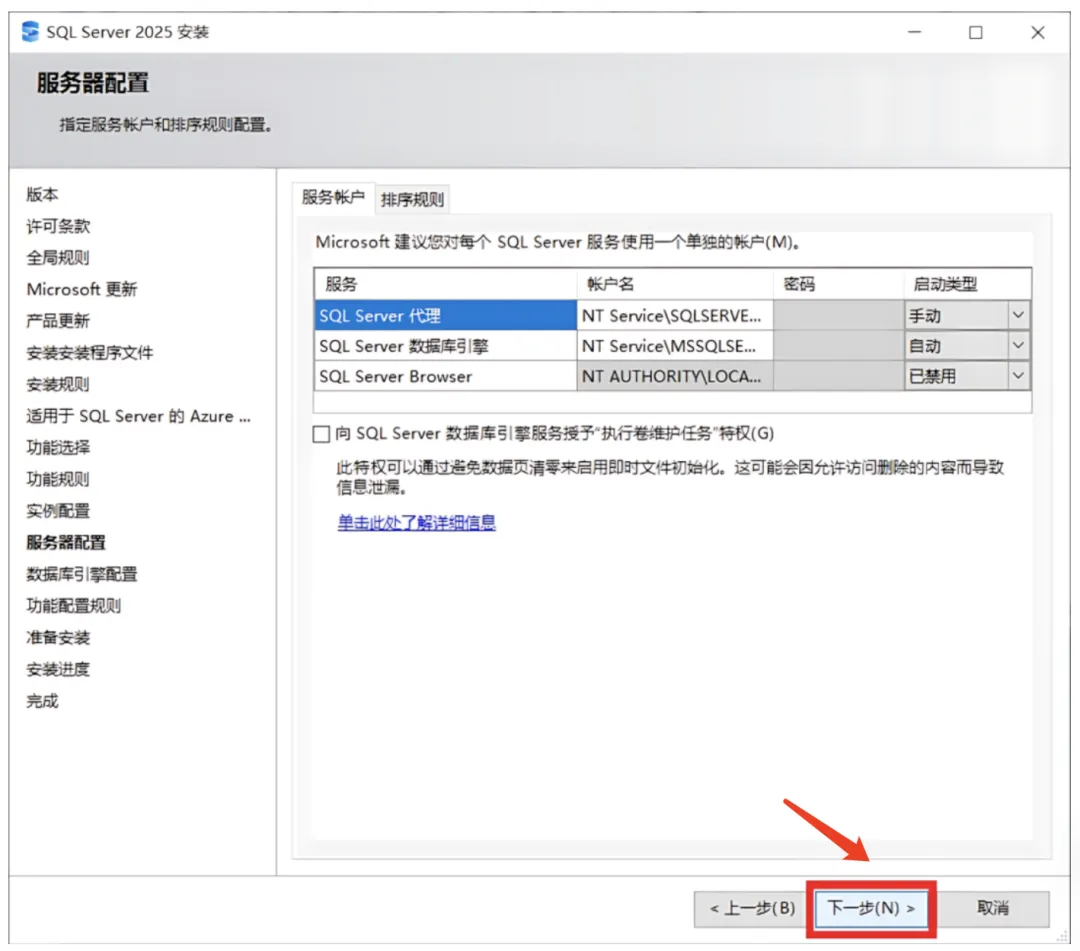Click the SQL Server installer title bar icon
1080x951 pixels.
click(x=30, y=32)
